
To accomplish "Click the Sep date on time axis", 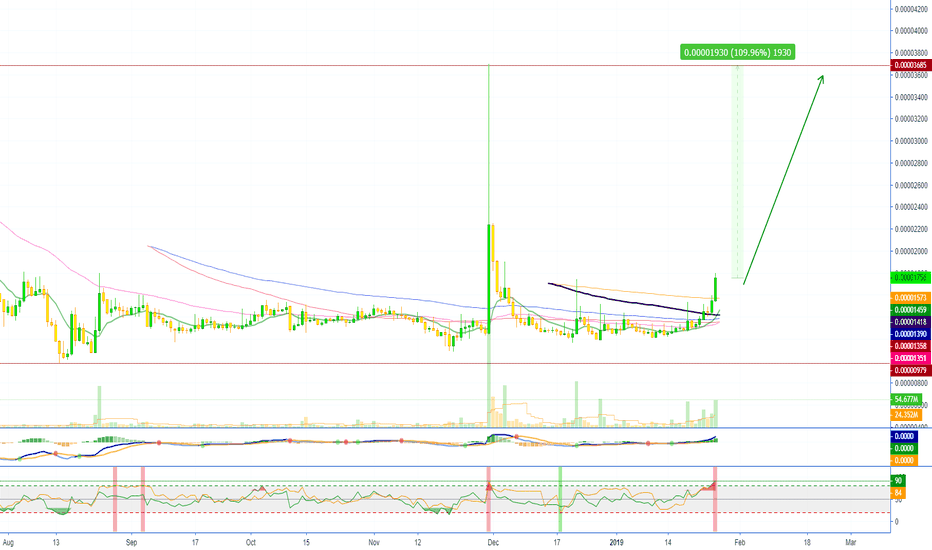I will (x=131, y=542).
